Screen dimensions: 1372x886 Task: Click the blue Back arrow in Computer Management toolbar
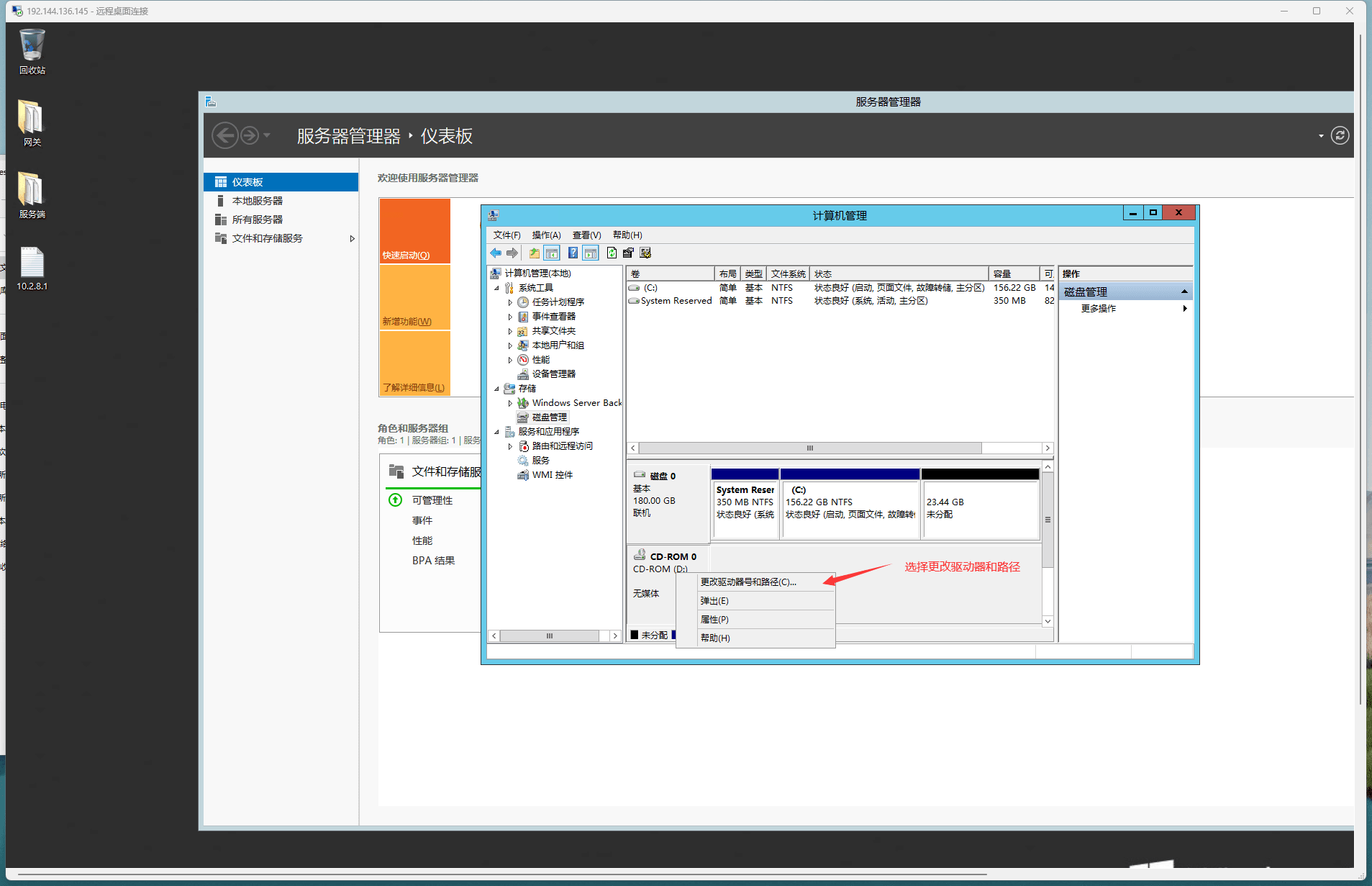[x=496, y=253]
